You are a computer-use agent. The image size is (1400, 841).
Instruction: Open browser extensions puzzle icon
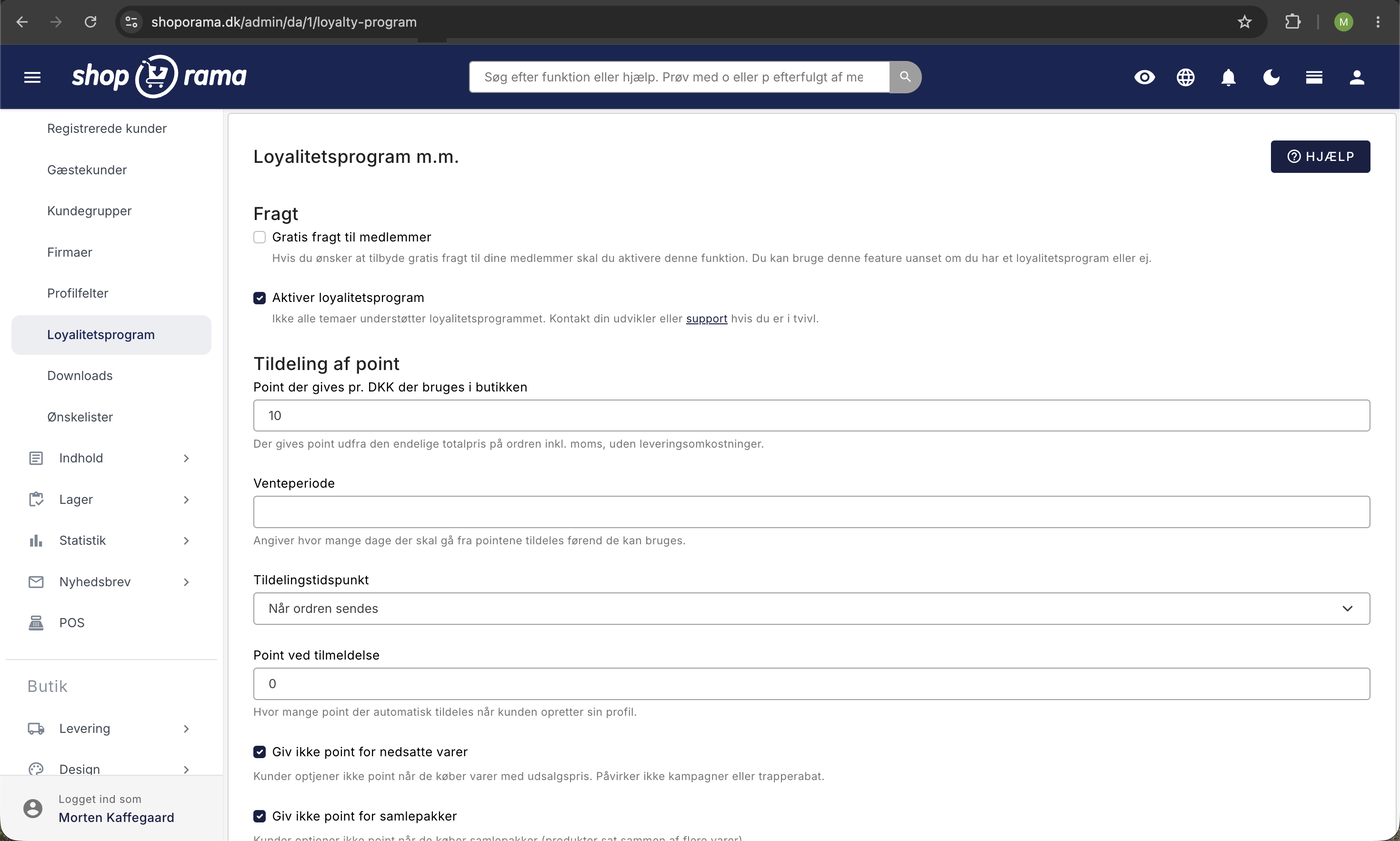[x=1292, y=21]
